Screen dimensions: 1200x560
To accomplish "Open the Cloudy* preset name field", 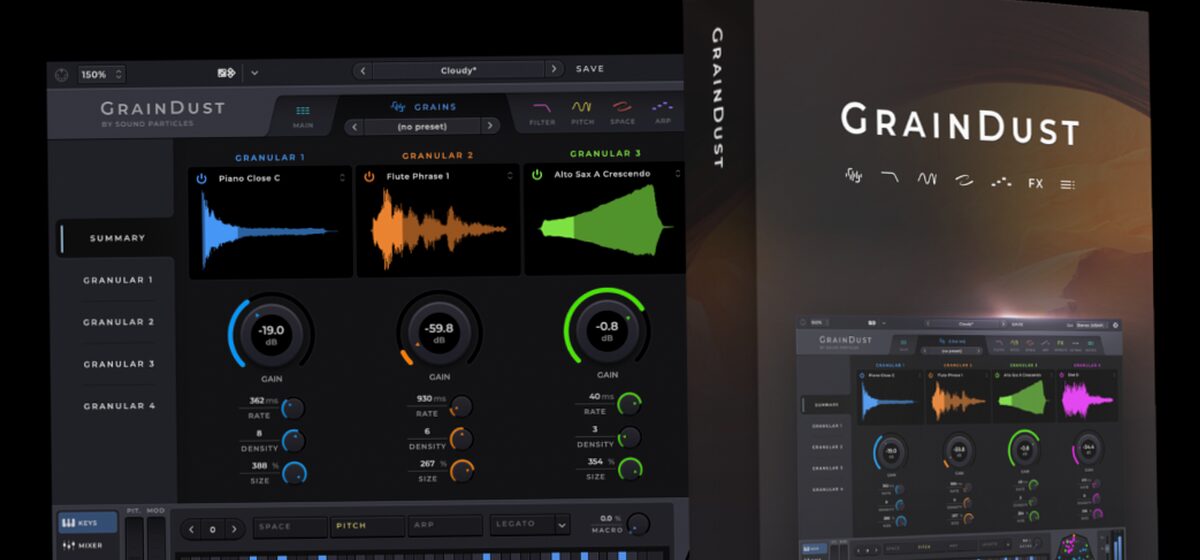I will 458,70.
